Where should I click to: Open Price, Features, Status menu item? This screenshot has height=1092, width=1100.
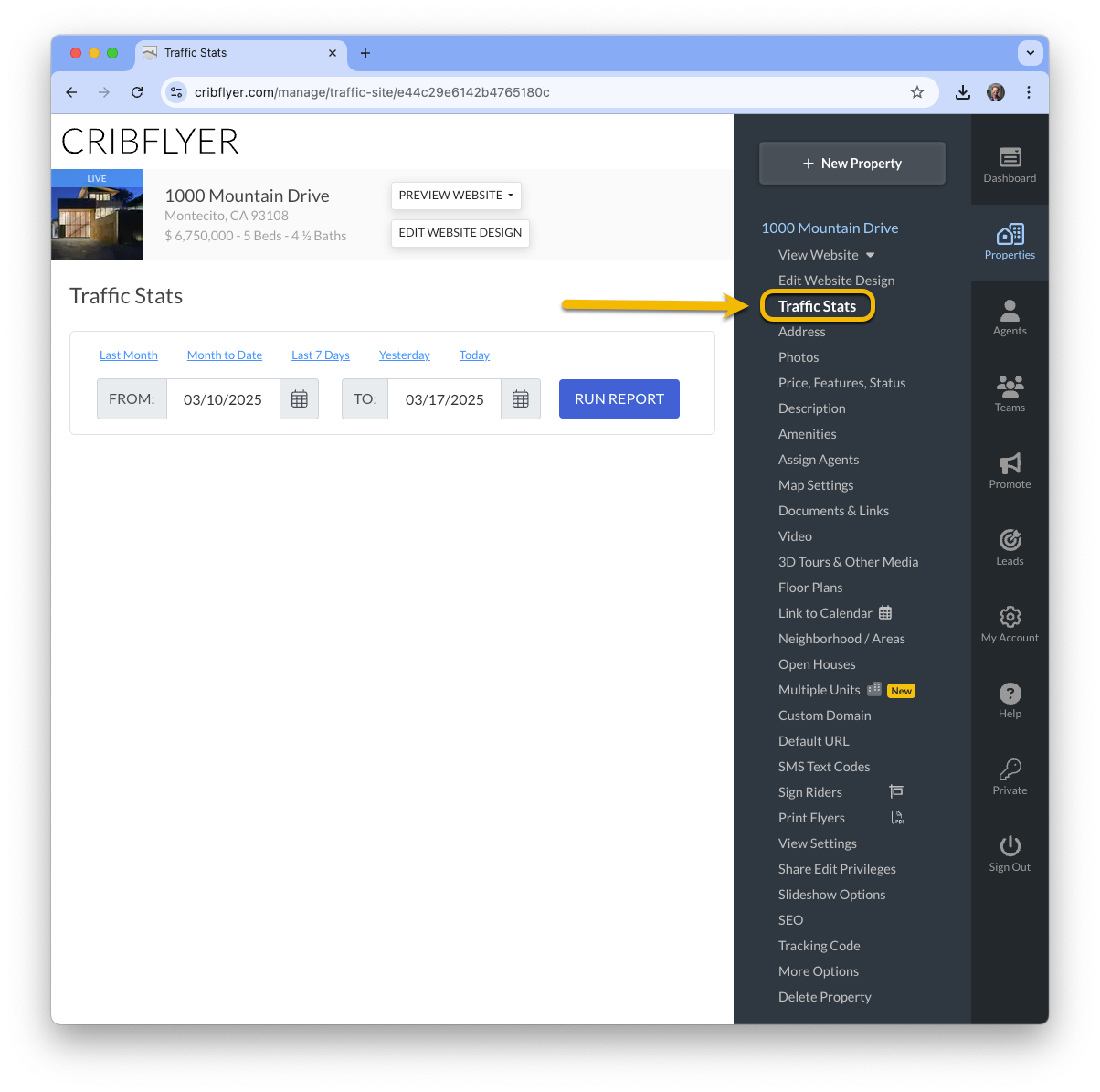coord(842,383)
